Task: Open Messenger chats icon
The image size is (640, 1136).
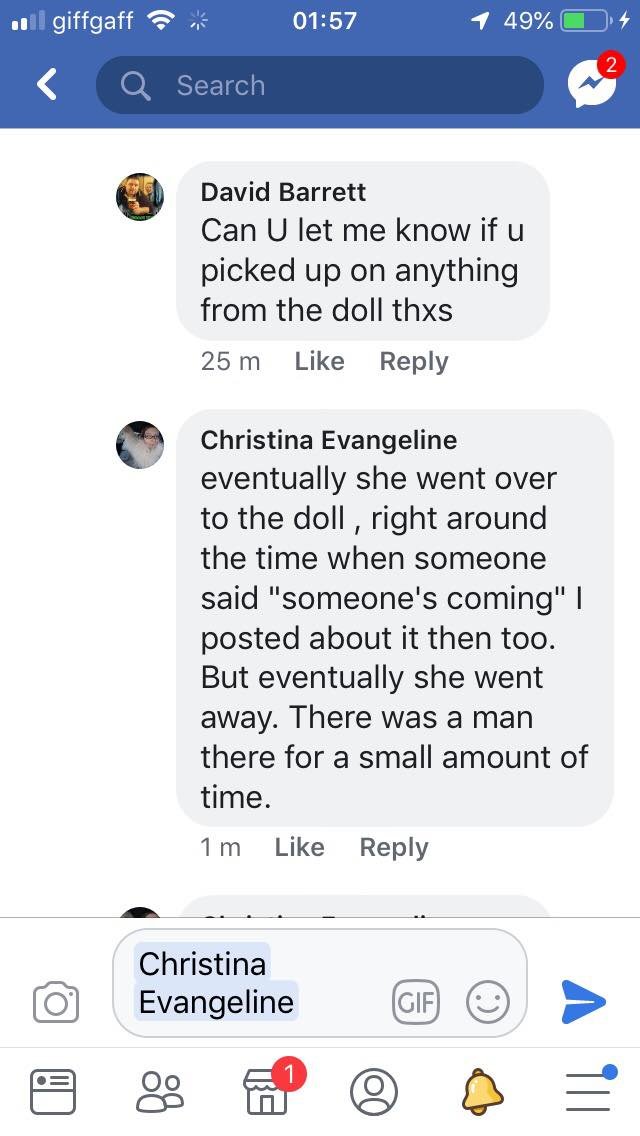Action: 591,85
